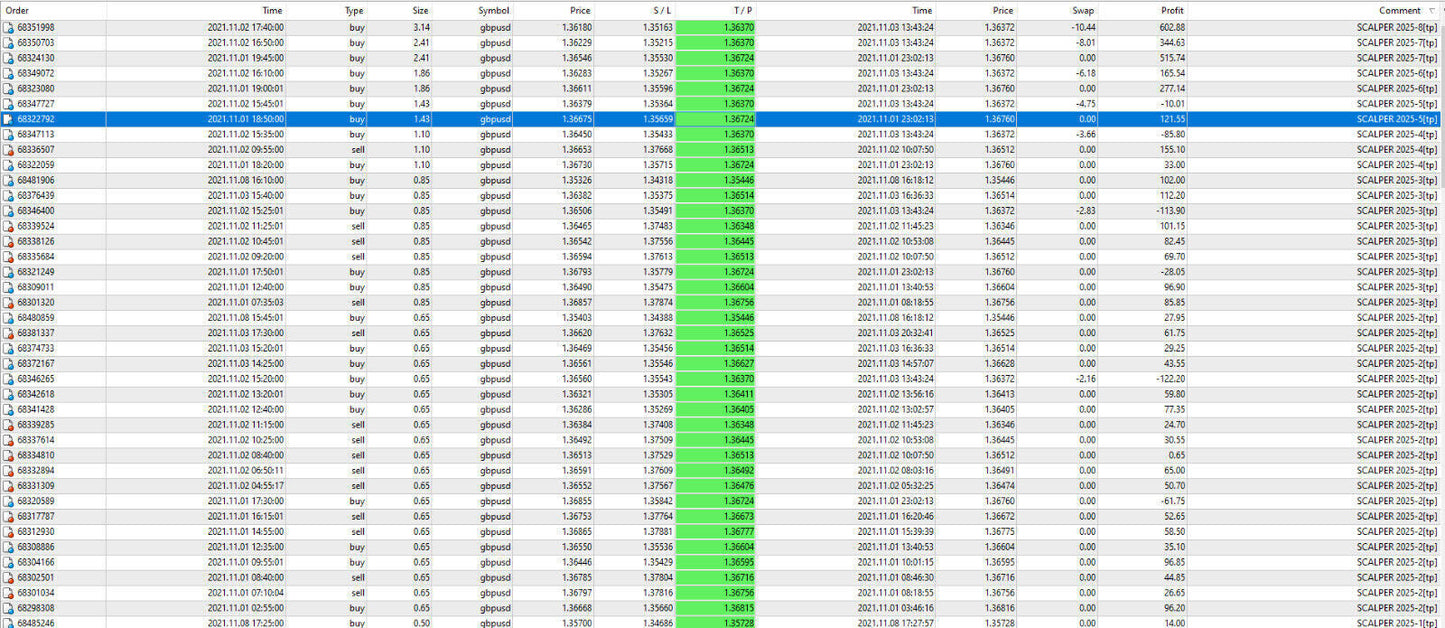Screen dimensions: 1445x628
Task: Click the document icon beside bottom order 68485246
Action: click(8, 622)
